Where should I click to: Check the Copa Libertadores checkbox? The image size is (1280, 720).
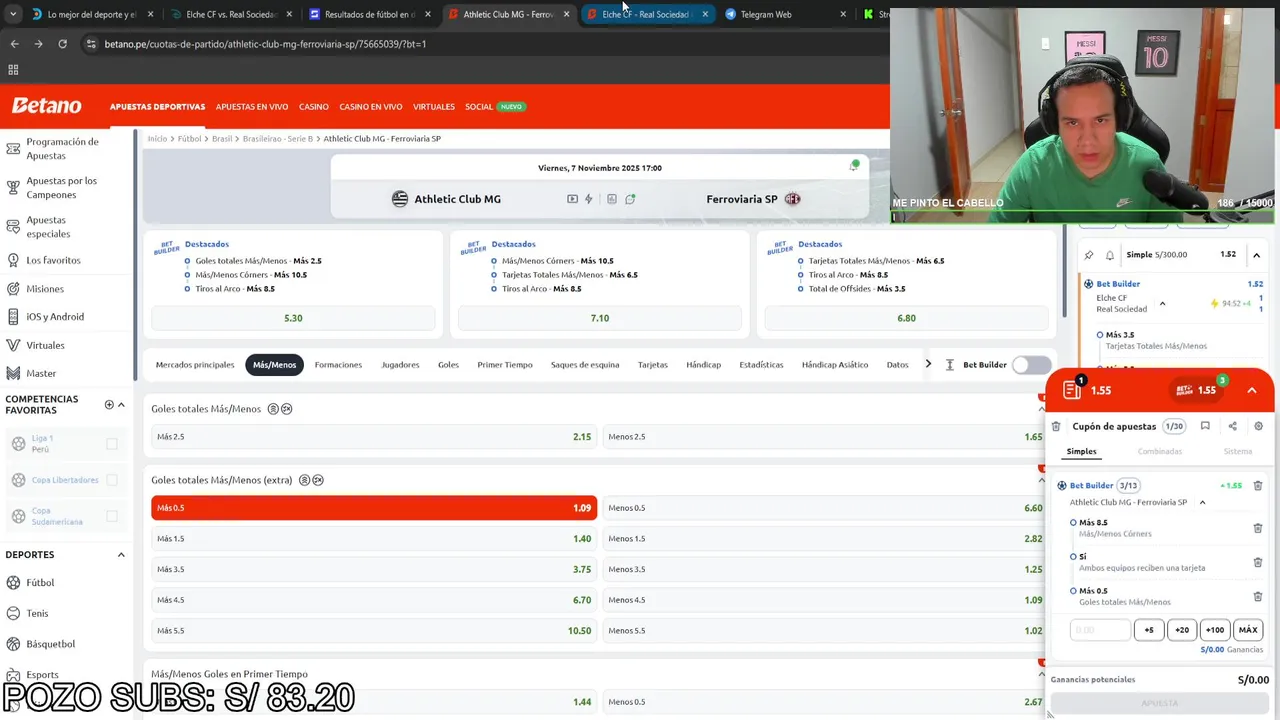(112, 480)
